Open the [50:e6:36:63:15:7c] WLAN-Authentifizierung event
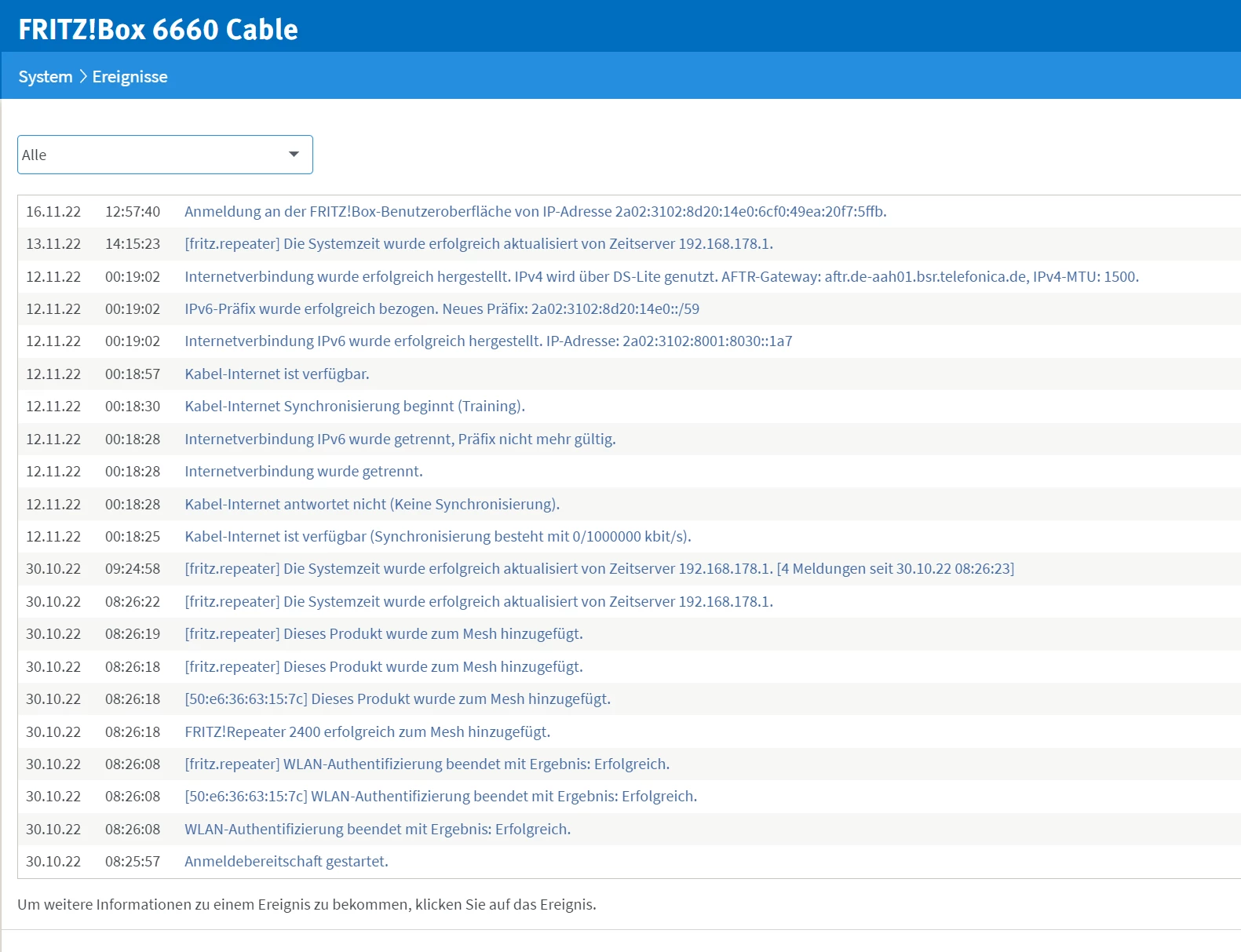The width and height of the screenshot is (1241, 952). pos(441,797)
